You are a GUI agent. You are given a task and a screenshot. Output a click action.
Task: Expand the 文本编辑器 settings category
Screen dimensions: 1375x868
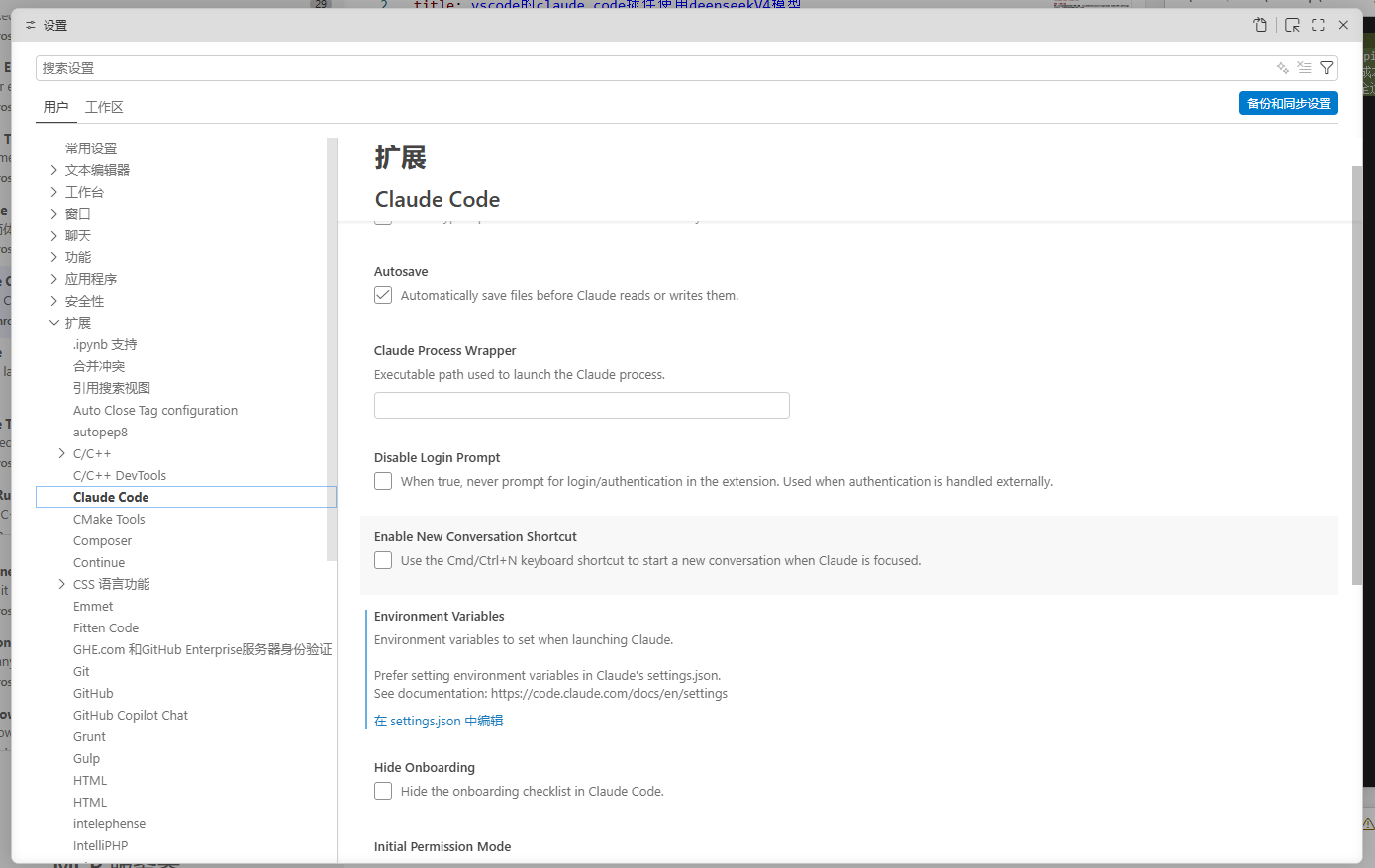[x=54, y=170]
